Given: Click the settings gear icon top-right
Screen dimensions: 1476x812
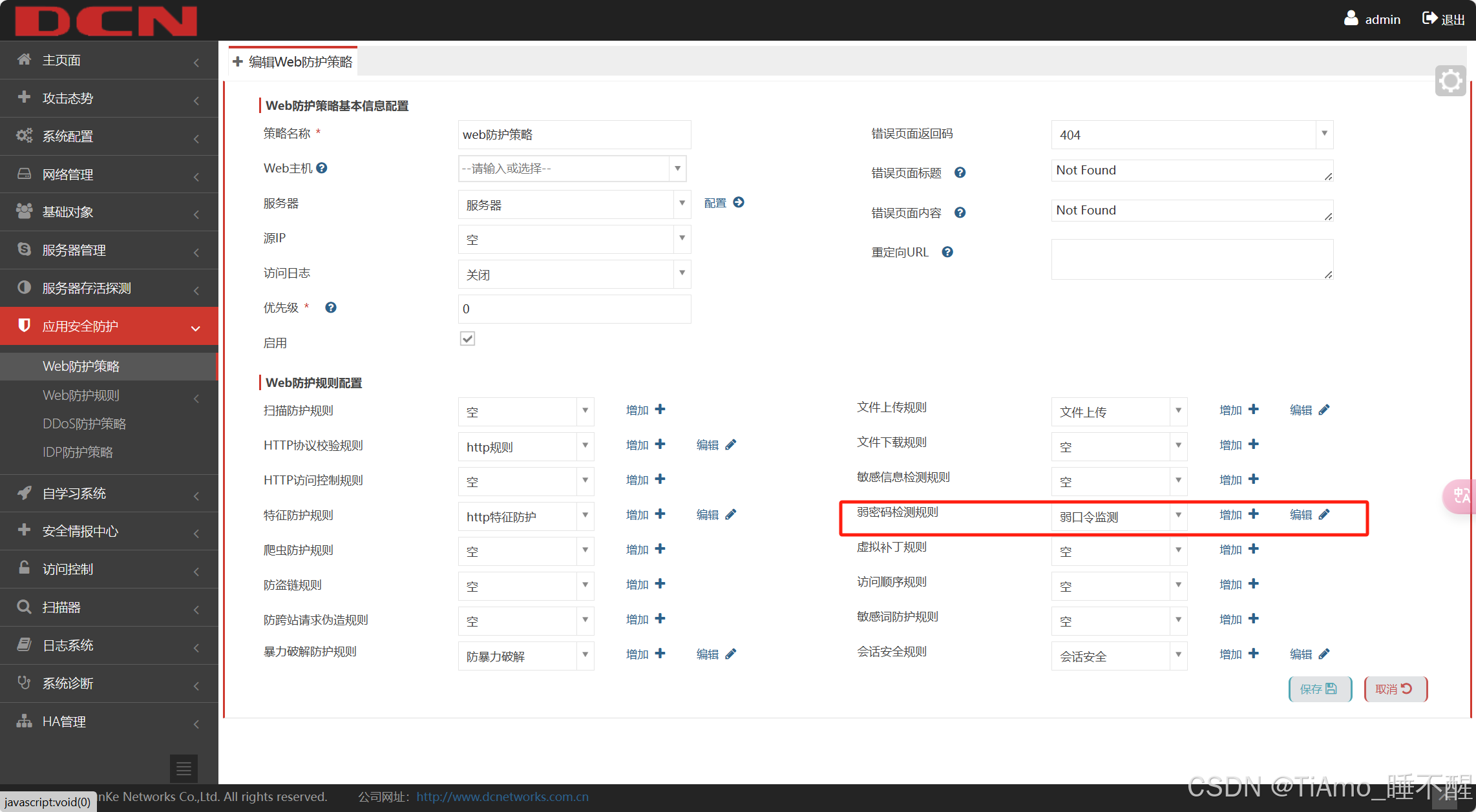Looking at the screenshot, I should click(1450, 81).
